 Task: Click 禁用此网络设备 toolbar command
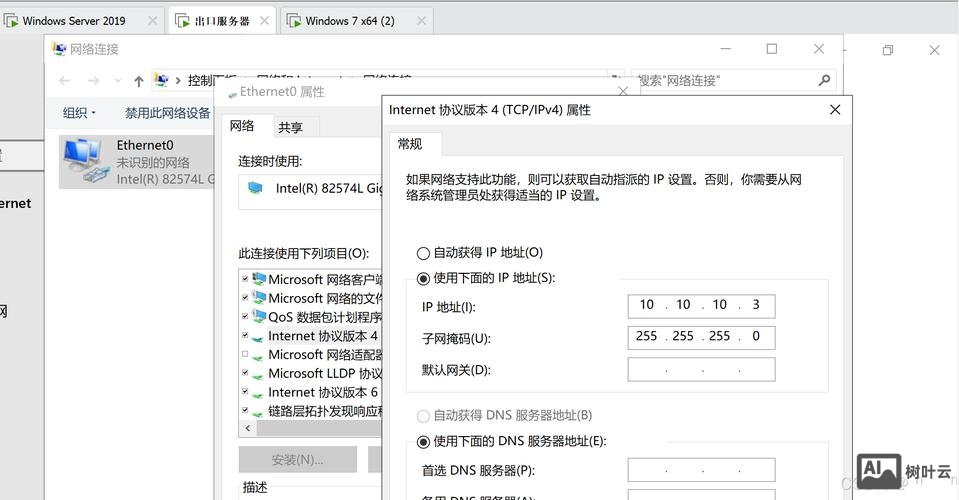pos(167,112)
